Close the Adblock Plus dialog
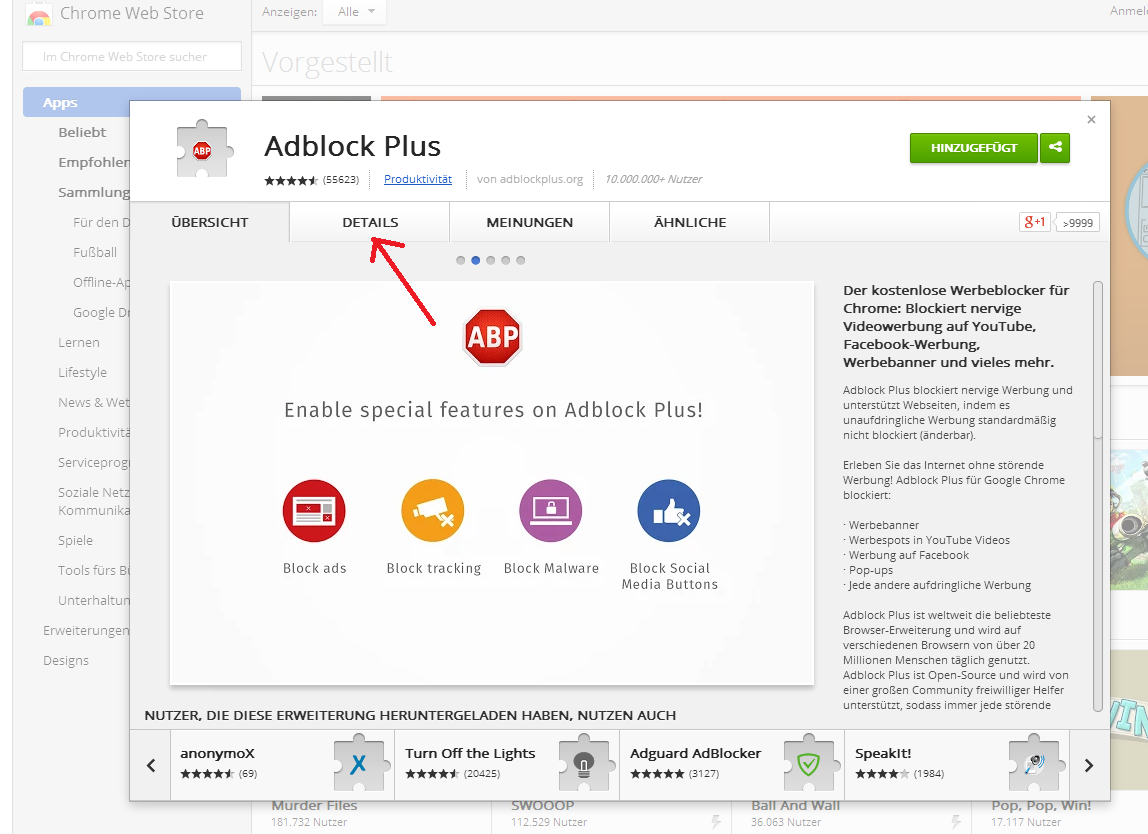Screen dimensions: 1148x834 tap(1091, 119)
